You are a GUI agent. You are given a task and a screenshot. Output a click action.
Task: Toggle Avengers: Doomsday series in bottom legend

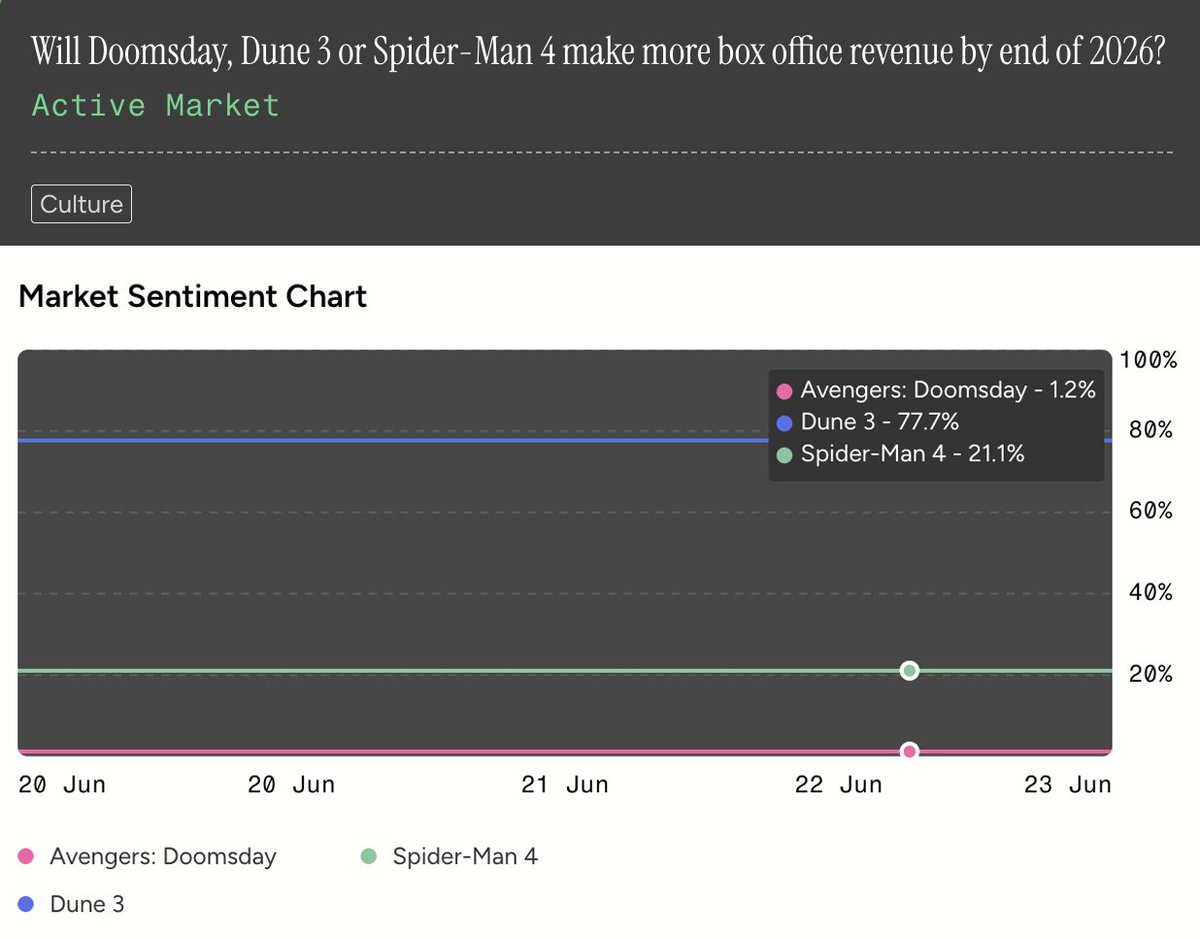[148, 857]
